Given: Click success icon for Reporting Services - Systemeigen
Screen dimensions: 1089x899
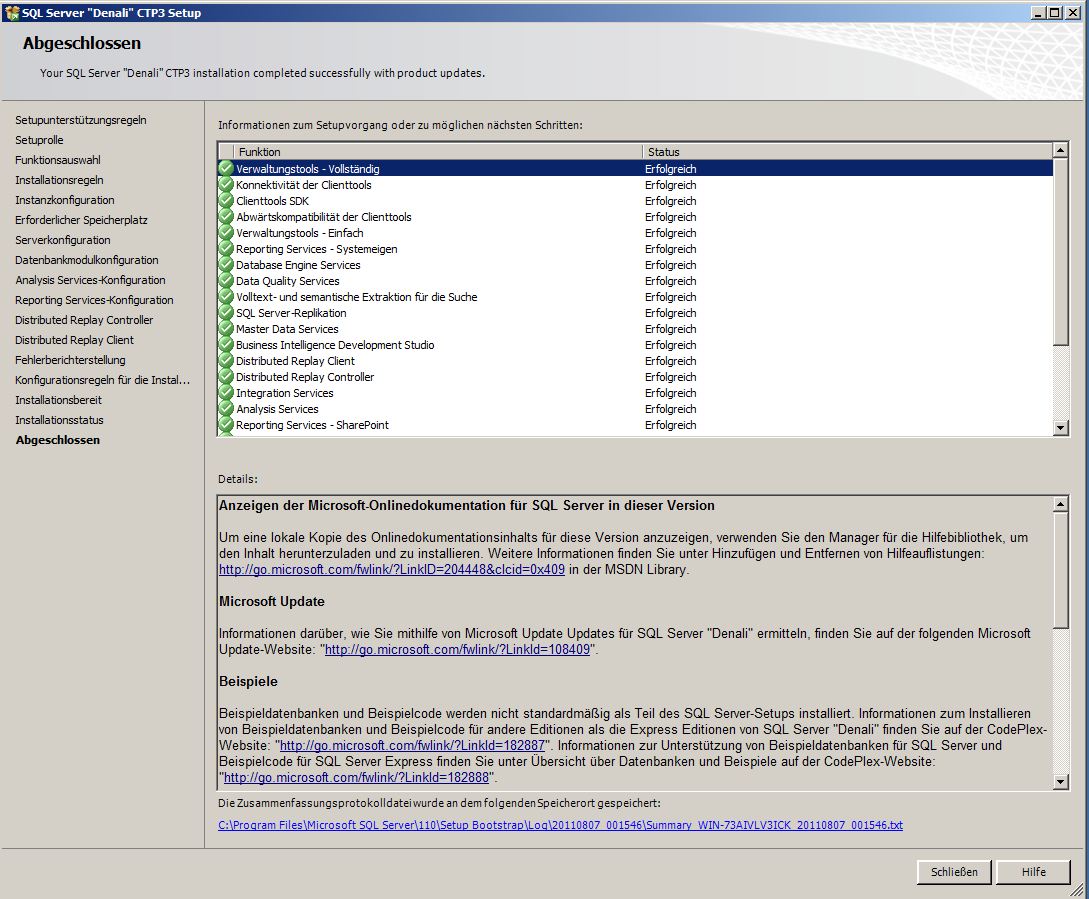Looking at the screenshot, I should pyautogui.click(x=226, y=248).
